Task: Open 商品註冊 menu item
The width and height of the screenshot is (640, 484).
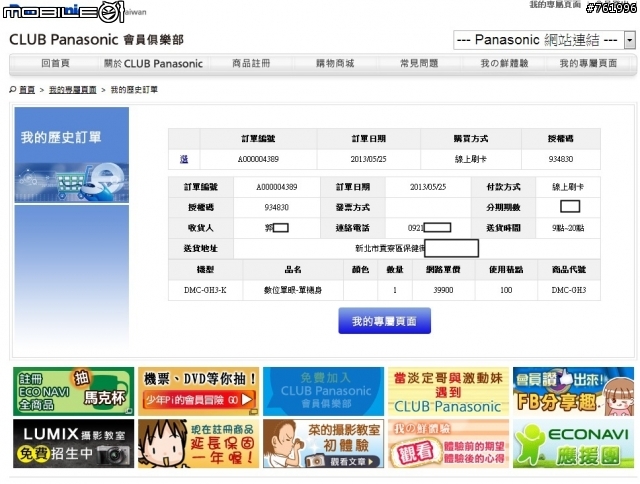Action: click(251, 63)
